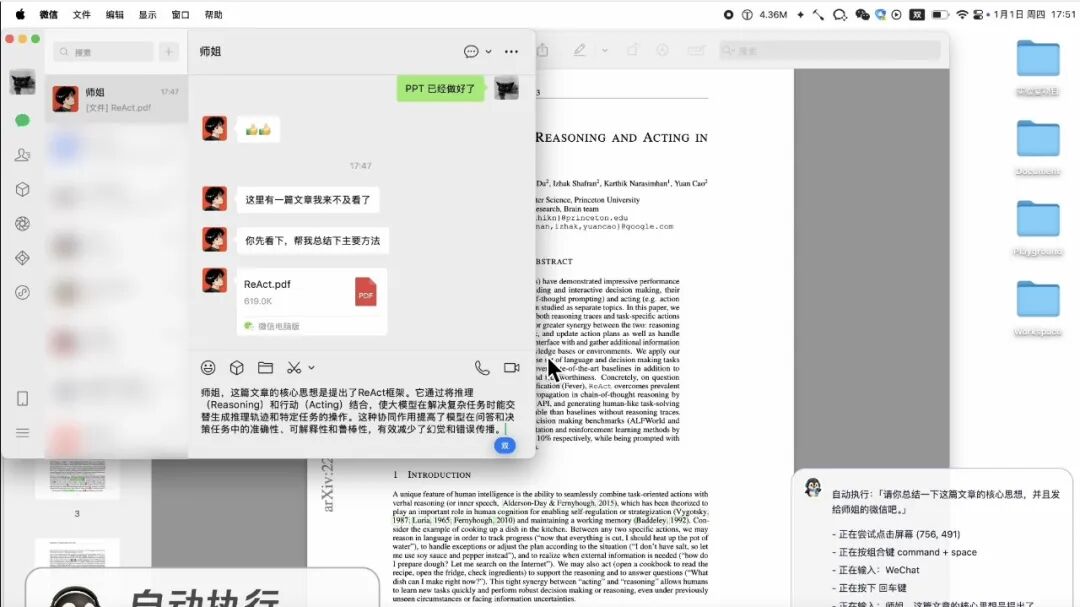Screen dimensions: 1080x607
Task: Click the '你先看下，帮我总结下主要方法' message
Action: tap(313, 240)
